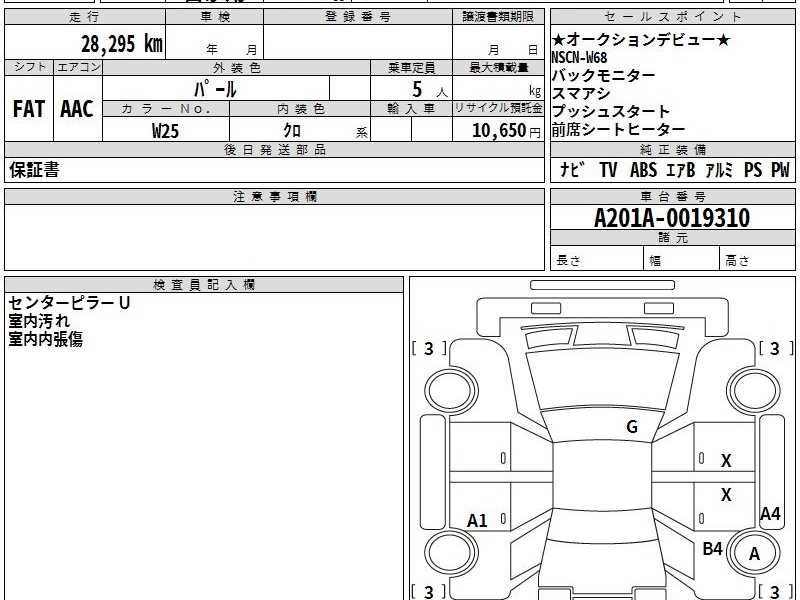Click the 譲渡書類期限 header cell
Viewport: 800px width, 600px height.
coord(498,17)
